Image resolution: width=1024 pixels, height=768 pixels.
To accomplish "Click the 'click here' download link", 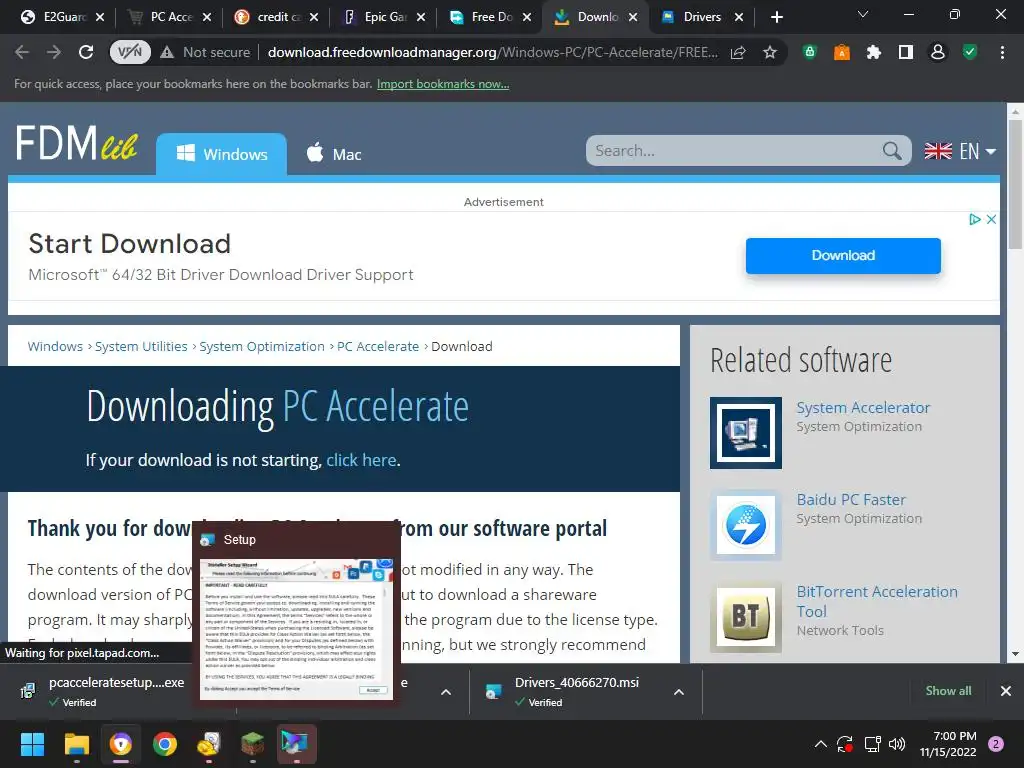I will (361, 460).
